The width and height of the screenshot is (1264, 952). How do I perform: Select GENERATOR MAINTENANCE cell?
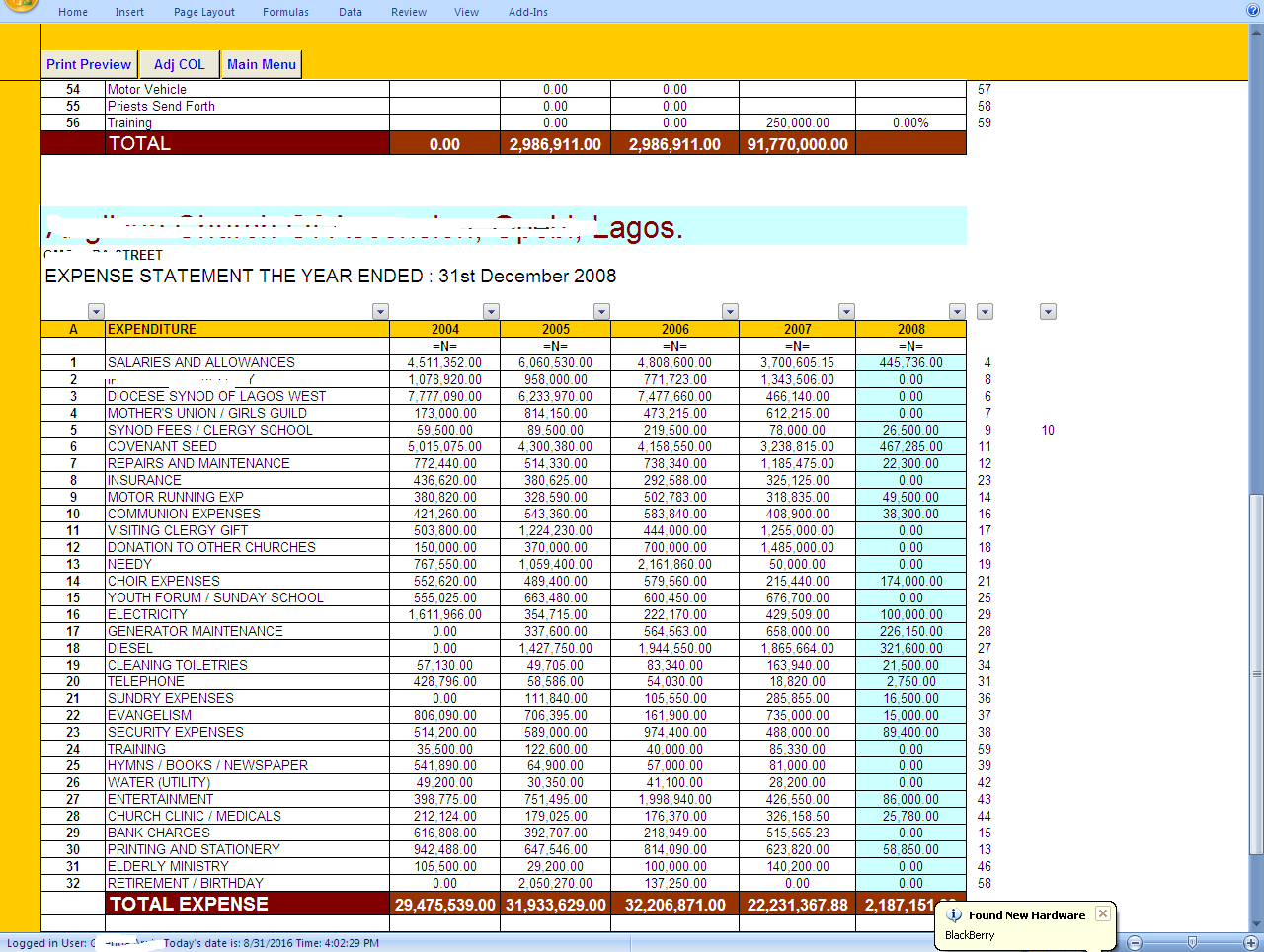[x=247, y=631]
